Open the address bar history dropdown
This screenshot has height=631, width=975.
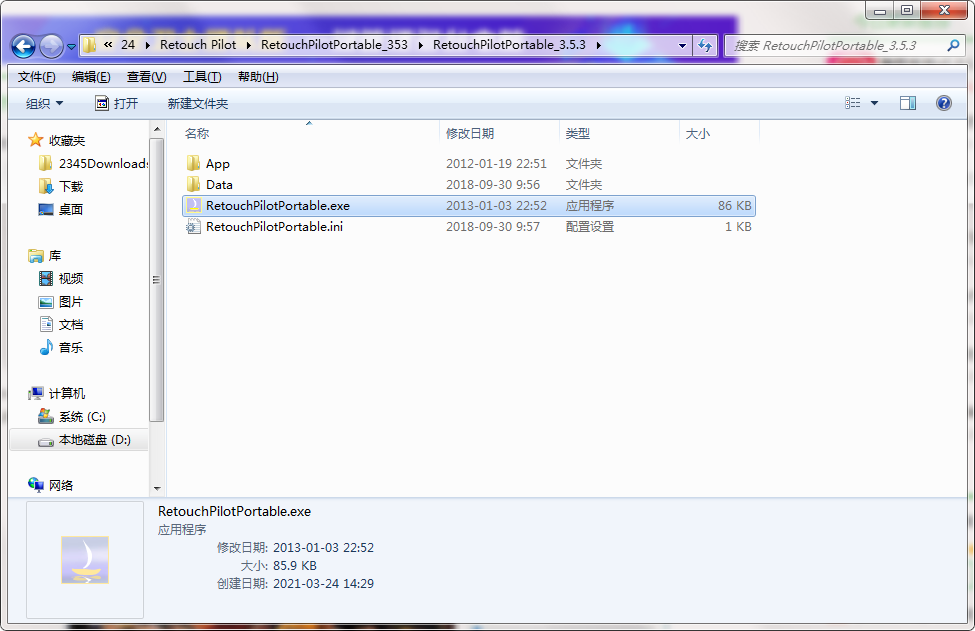pos(682,45)
